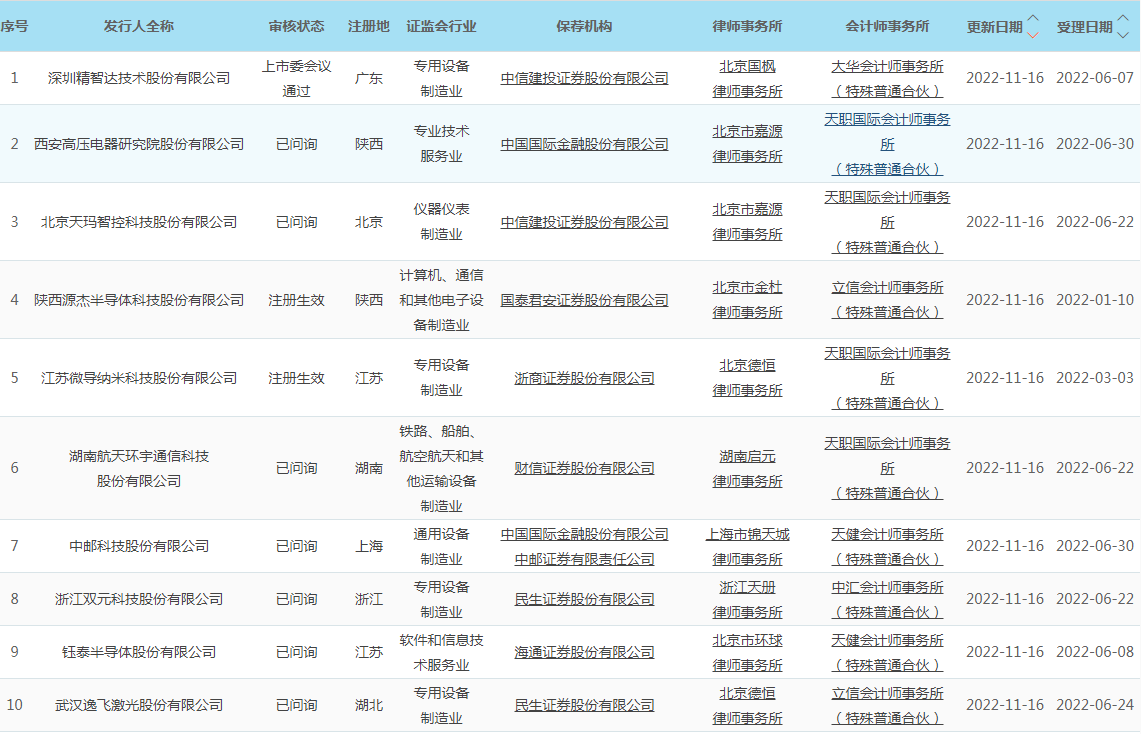
Task: Sort 受理日期 ascending with the up arrow
Action: (1122, 19)
